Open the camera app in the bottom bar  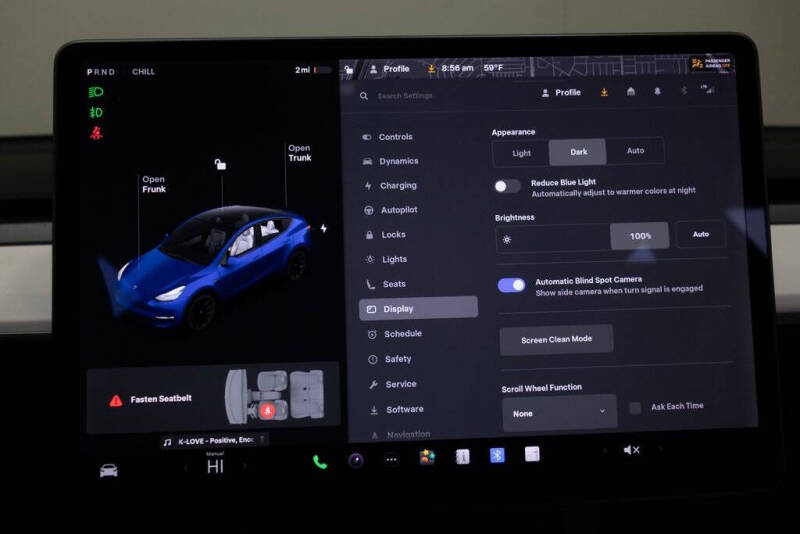tap(356, 461)
